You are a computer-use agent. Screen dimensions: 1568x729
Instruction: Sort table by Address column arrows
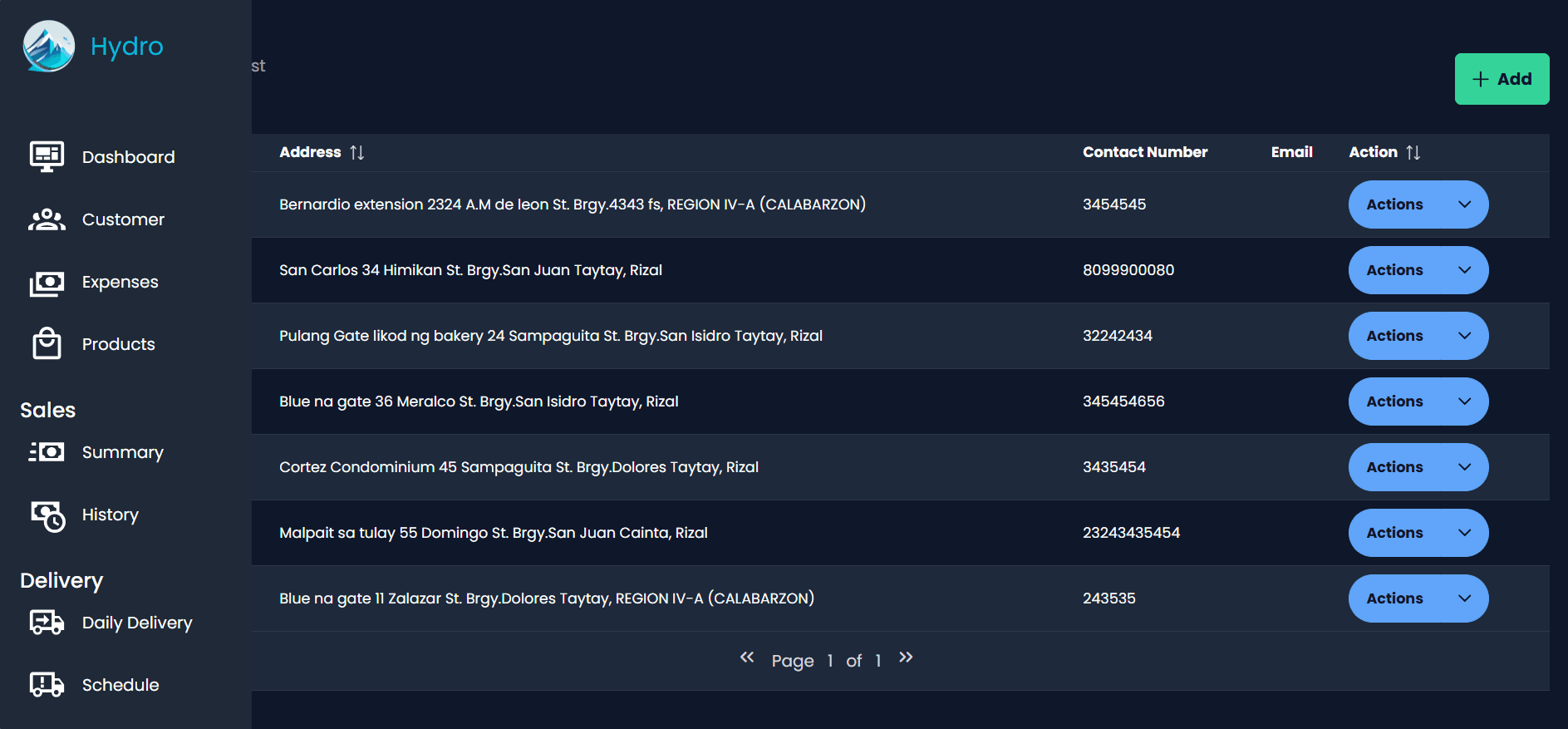point(357,152)
